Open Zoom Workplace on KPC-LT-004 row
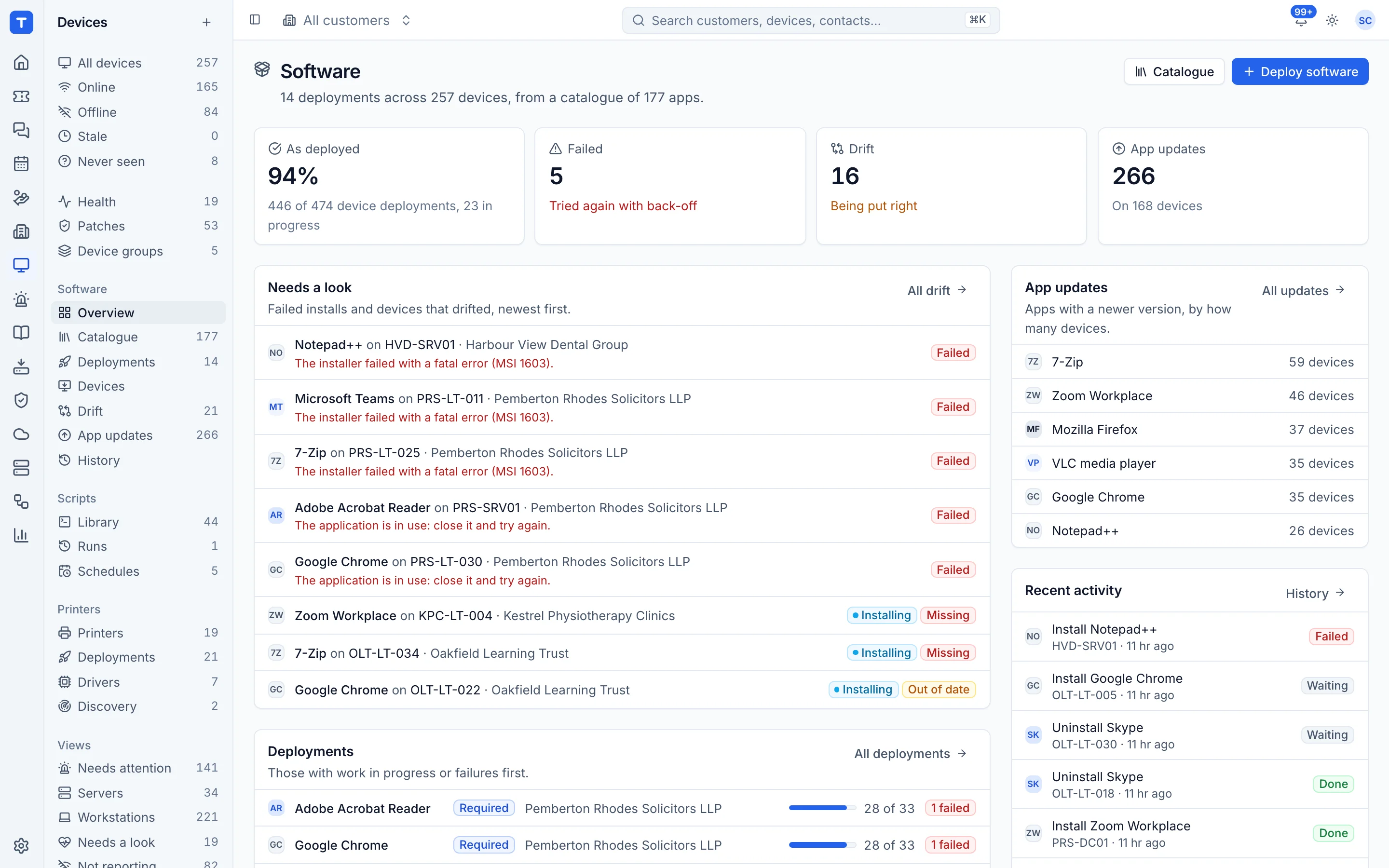 point(622,615)
